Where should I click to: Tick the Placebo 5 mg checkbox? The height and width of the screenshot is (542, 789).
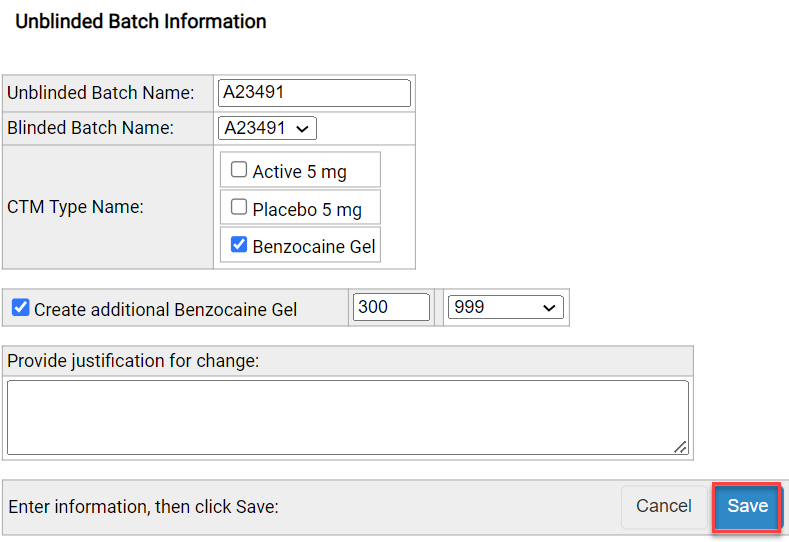coord(239,207)
